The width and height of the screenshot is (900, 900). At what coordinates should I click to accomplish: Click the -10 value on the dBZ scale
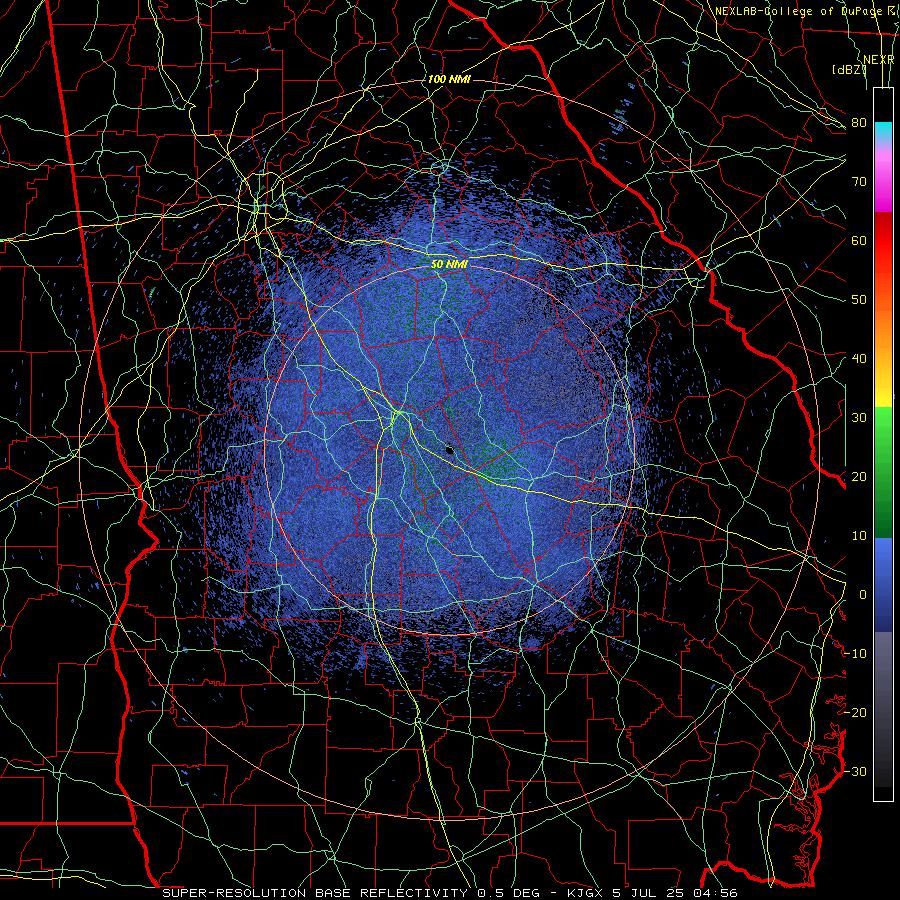coord(856,654)
